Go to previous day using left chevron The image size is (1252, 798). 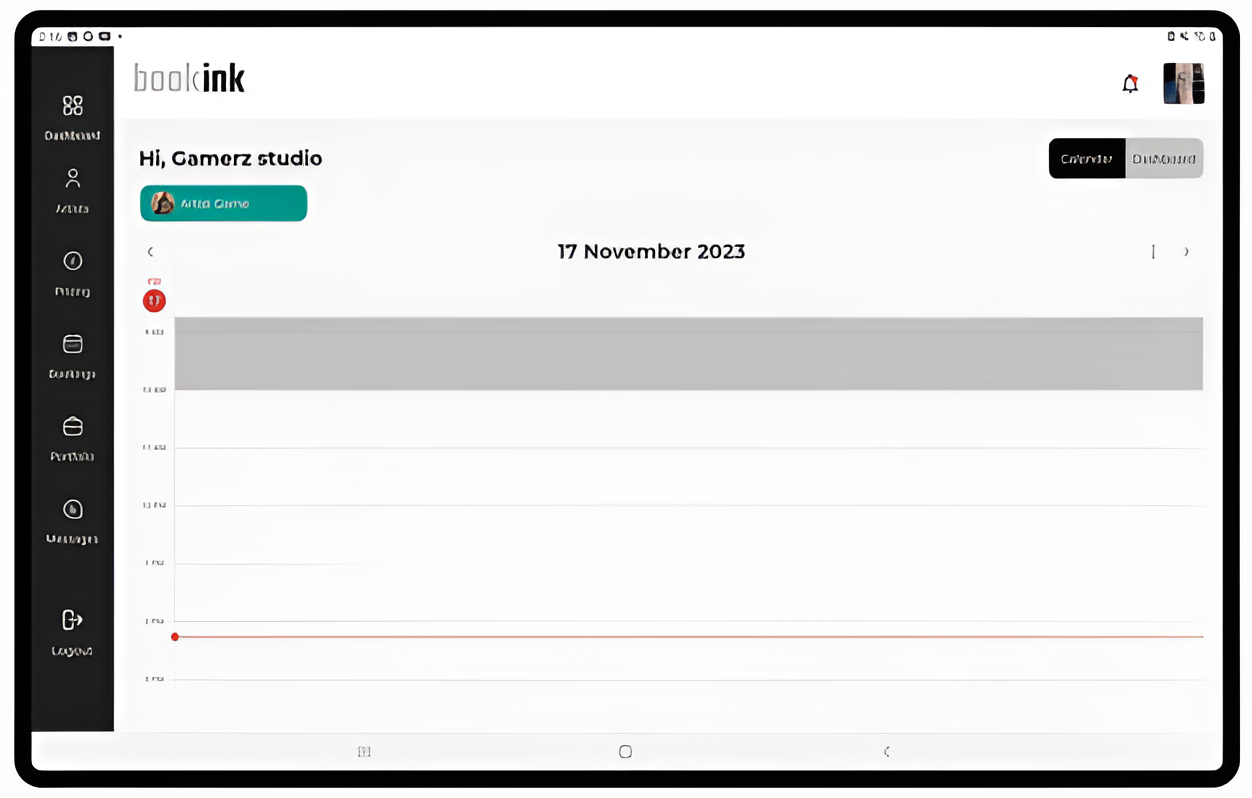tap(151, 252)
